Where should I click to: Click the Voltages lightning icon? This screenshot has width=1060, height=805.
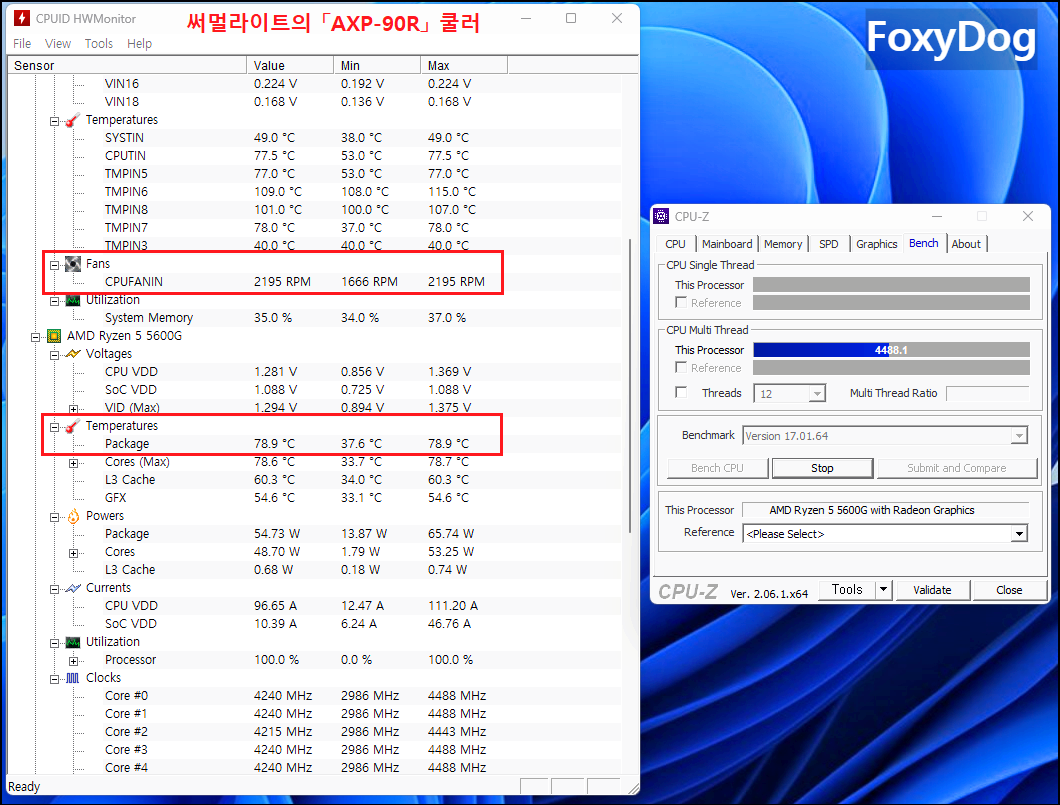[x=72, y=354]
